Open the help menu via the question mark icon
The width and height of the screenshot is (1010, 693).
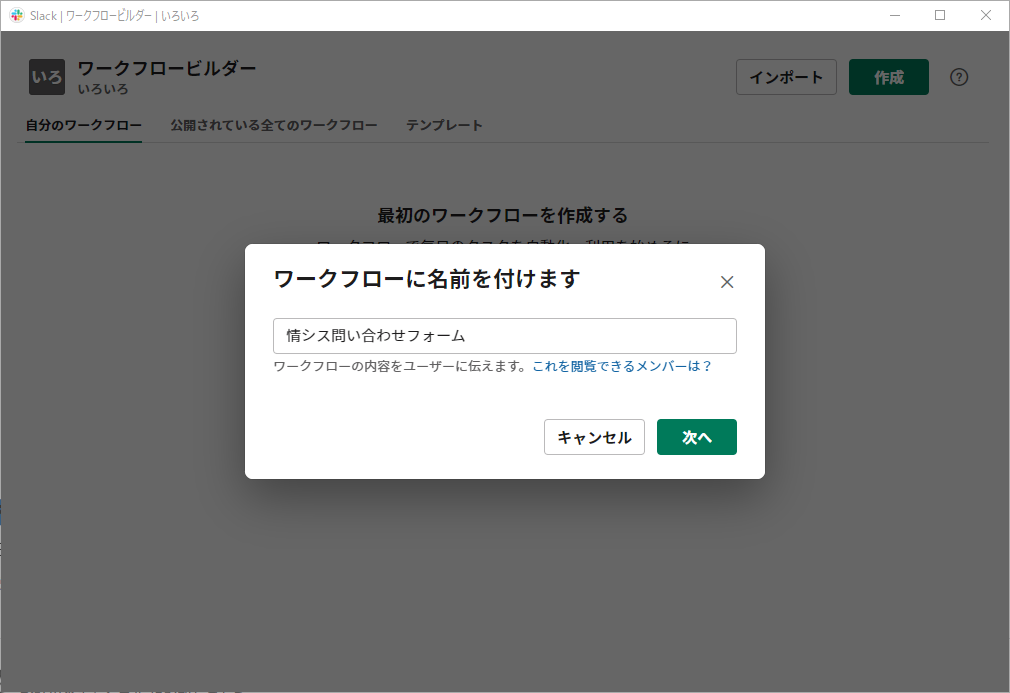(x=959, y=76)
